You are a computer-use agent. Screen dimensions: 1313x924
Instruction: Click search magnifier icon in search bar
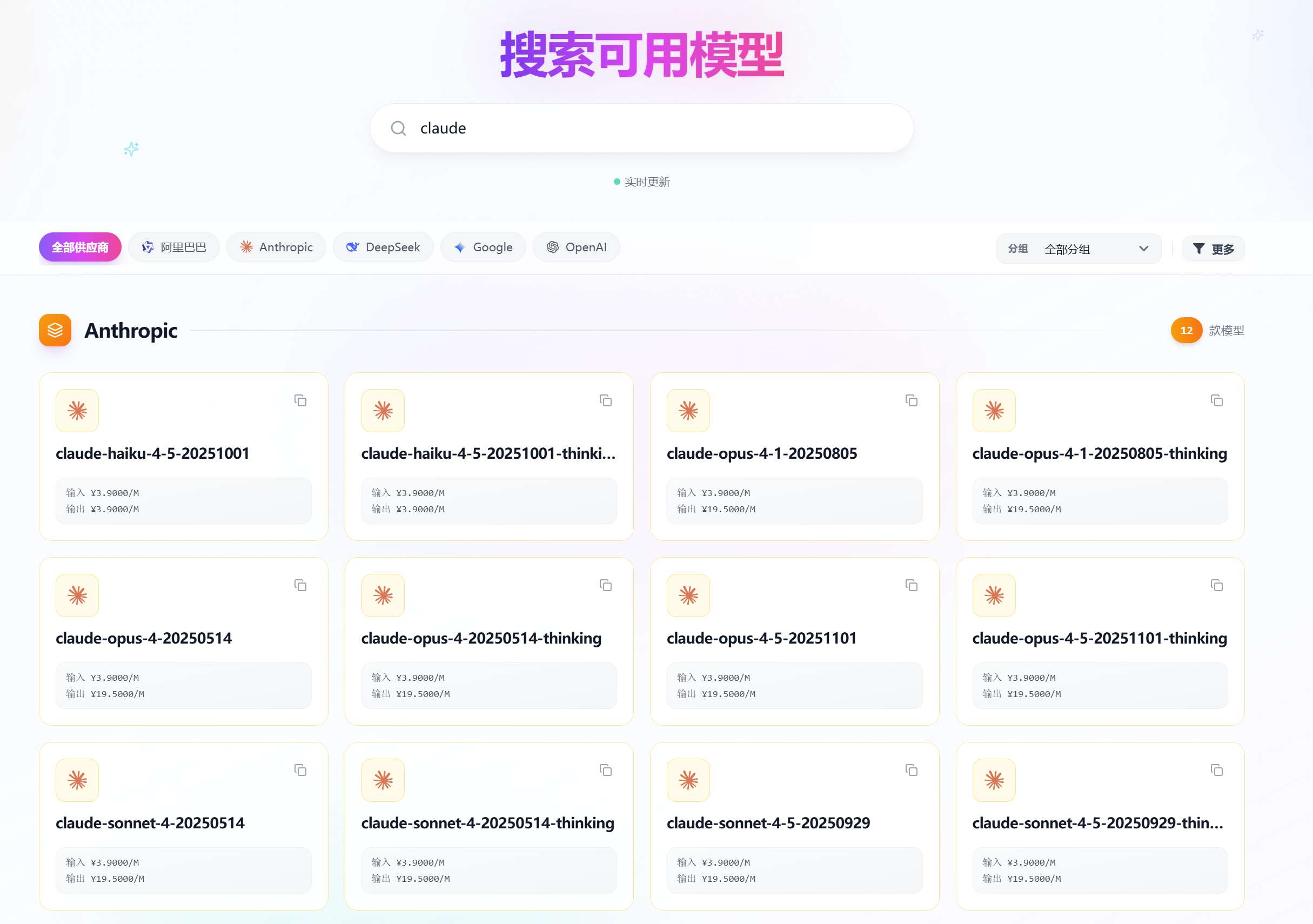(x=399, y=128)
